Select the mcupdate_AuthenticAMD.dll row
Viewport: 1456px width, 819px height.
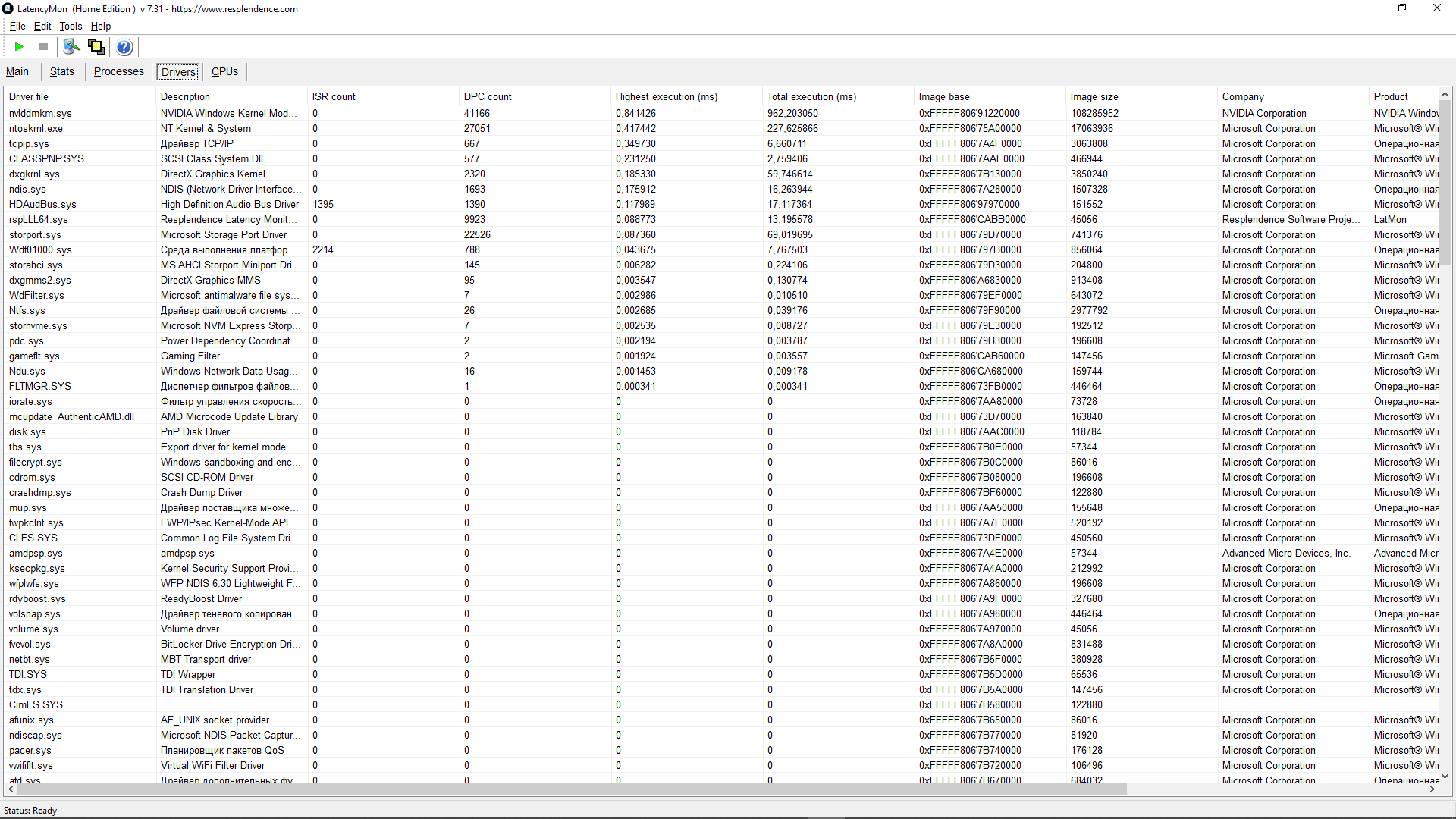(x=721, y=416)
